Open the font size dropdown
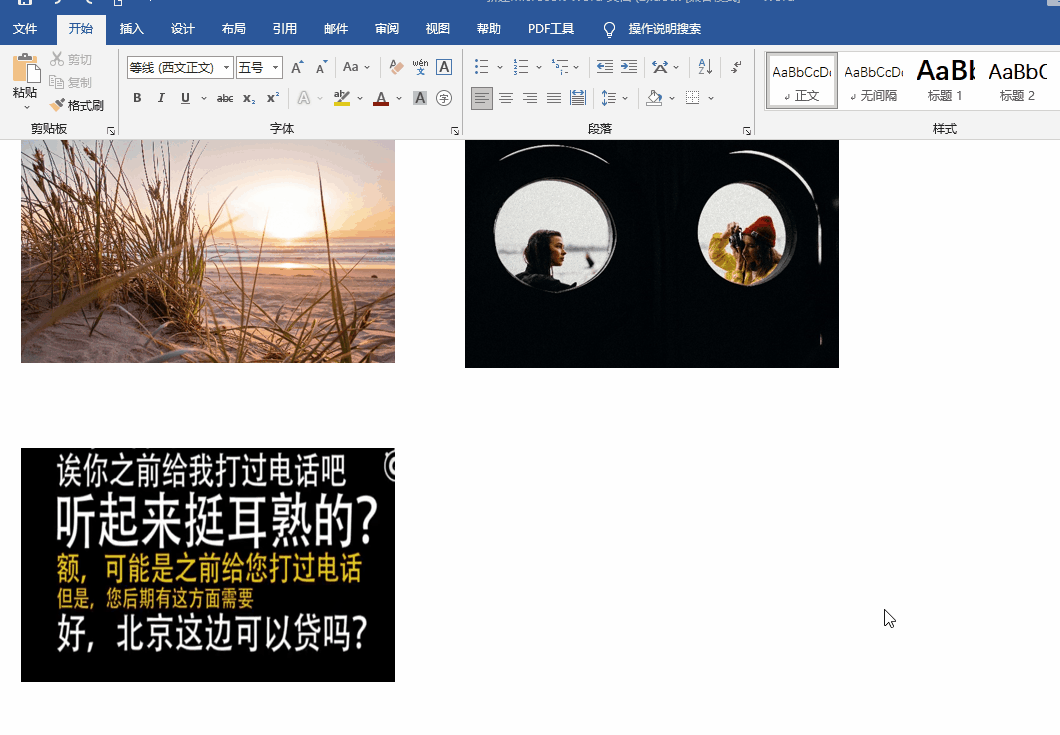 (275, 68)
